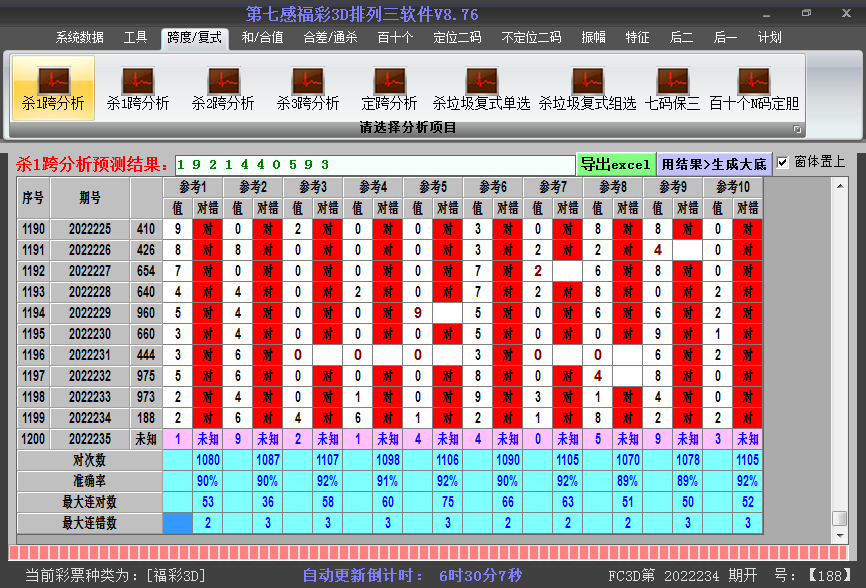Click the draw number 975 cell

pyautogui.click(x=146, y=376)
